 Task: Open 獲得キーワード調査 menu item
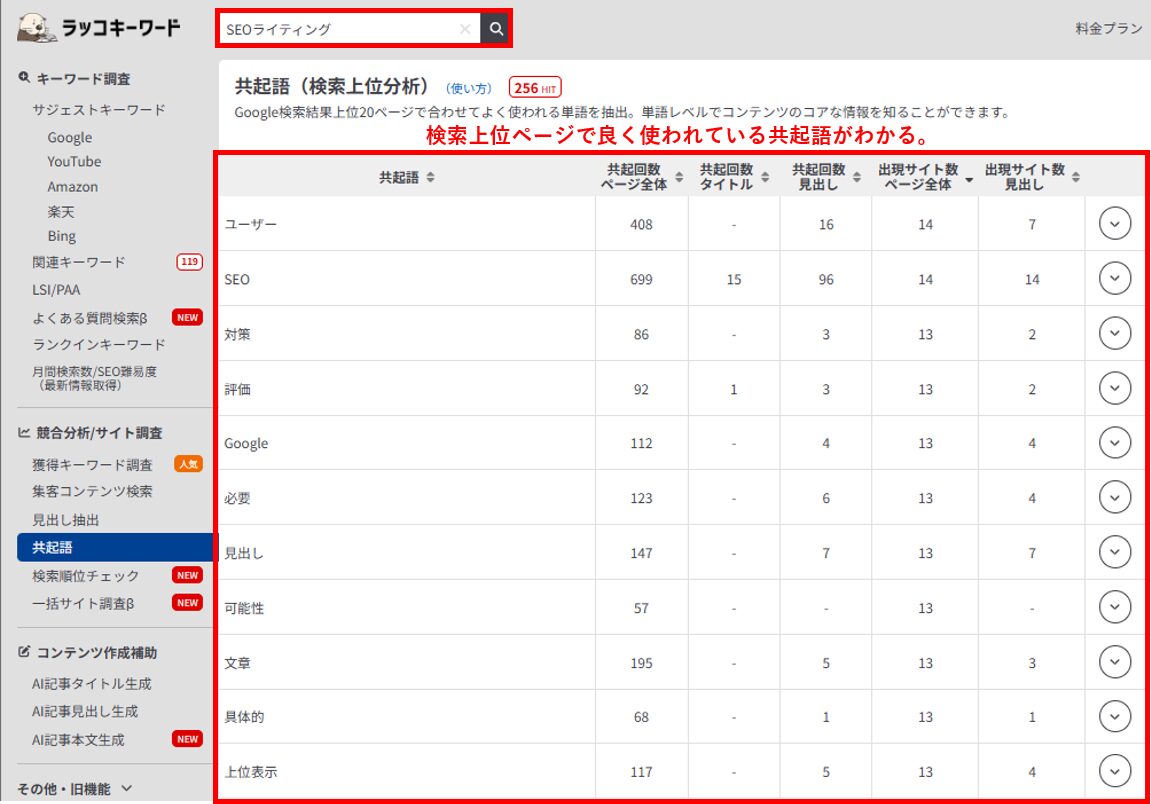pos(92,464)
